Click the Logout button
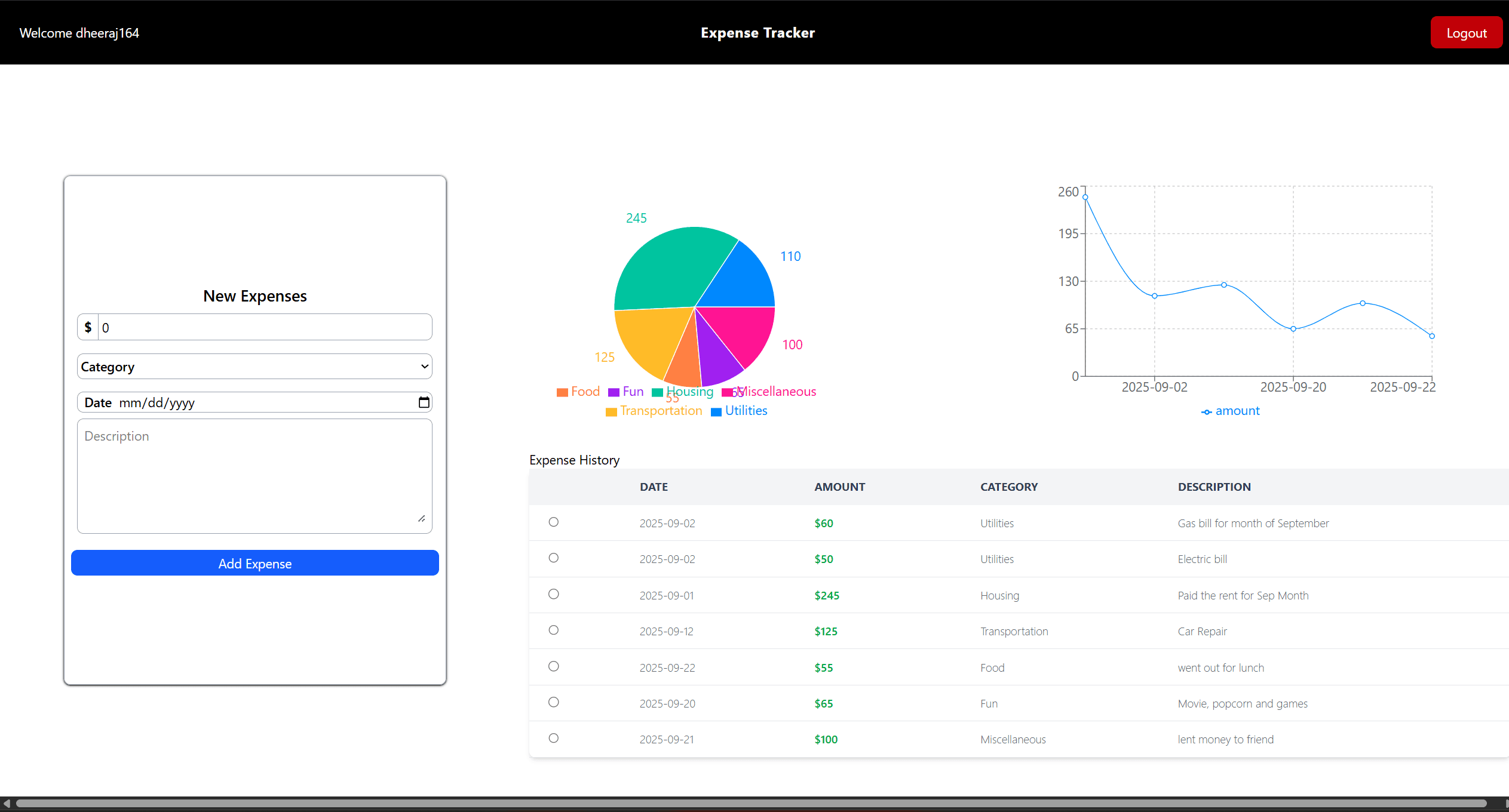 pyautogui.click(x=1467, y=32)
